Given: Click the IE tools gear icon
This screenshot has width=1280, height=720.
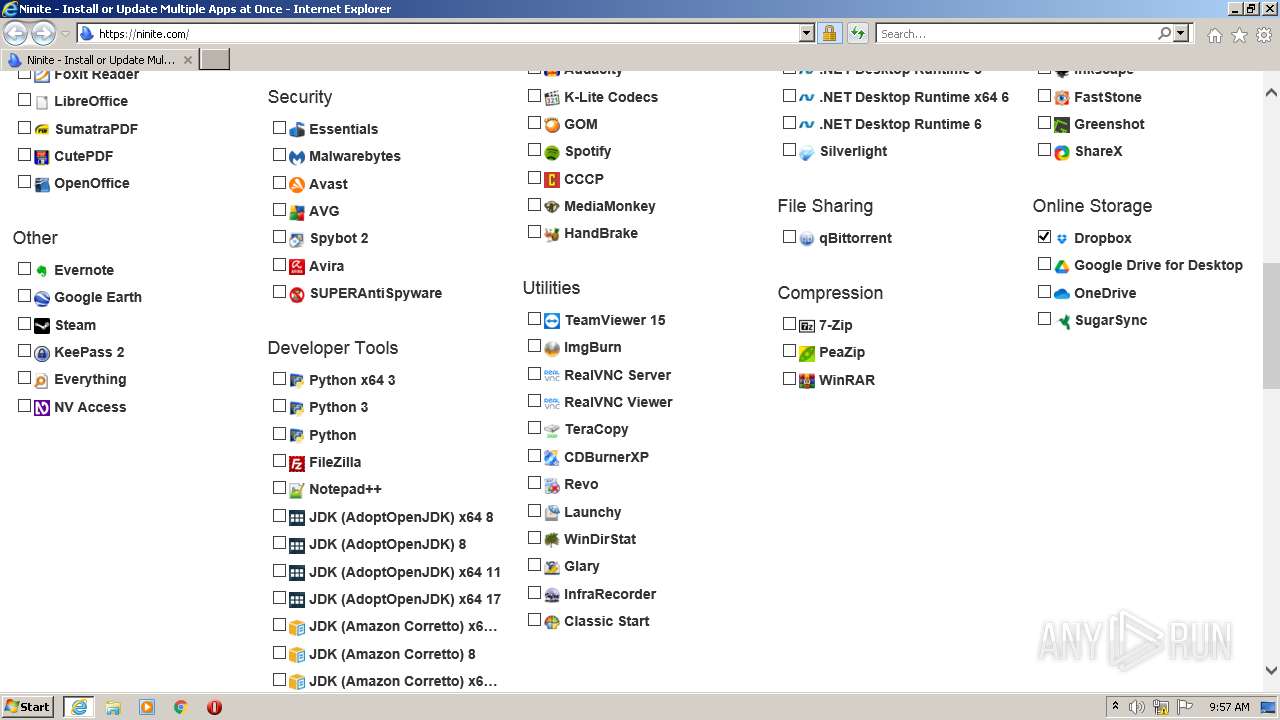Looking at the screenshot, I should point(1263,35).
